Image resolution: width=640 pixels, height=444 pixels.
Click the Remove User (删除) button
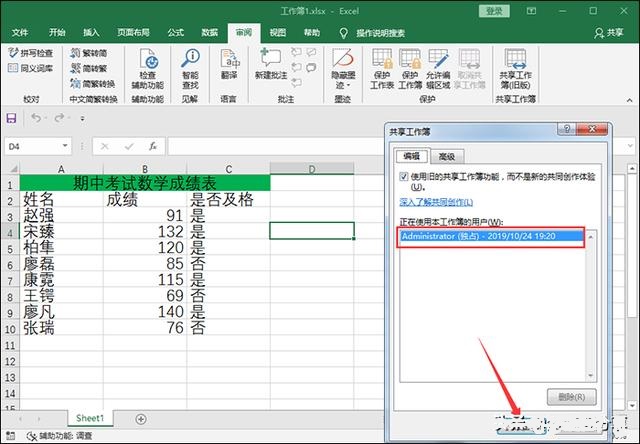571,397
